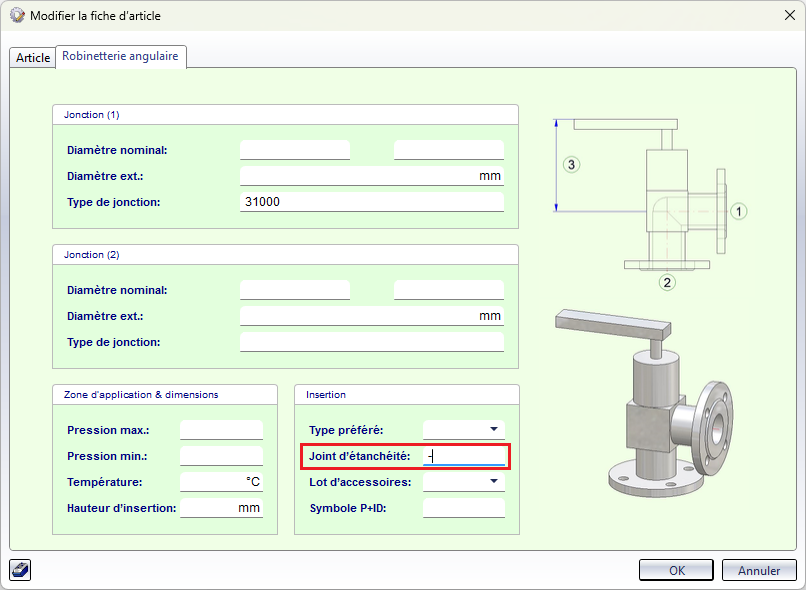Click the application icon in the title bar
This screenshot has height=590, width=806.
point(17,16)
